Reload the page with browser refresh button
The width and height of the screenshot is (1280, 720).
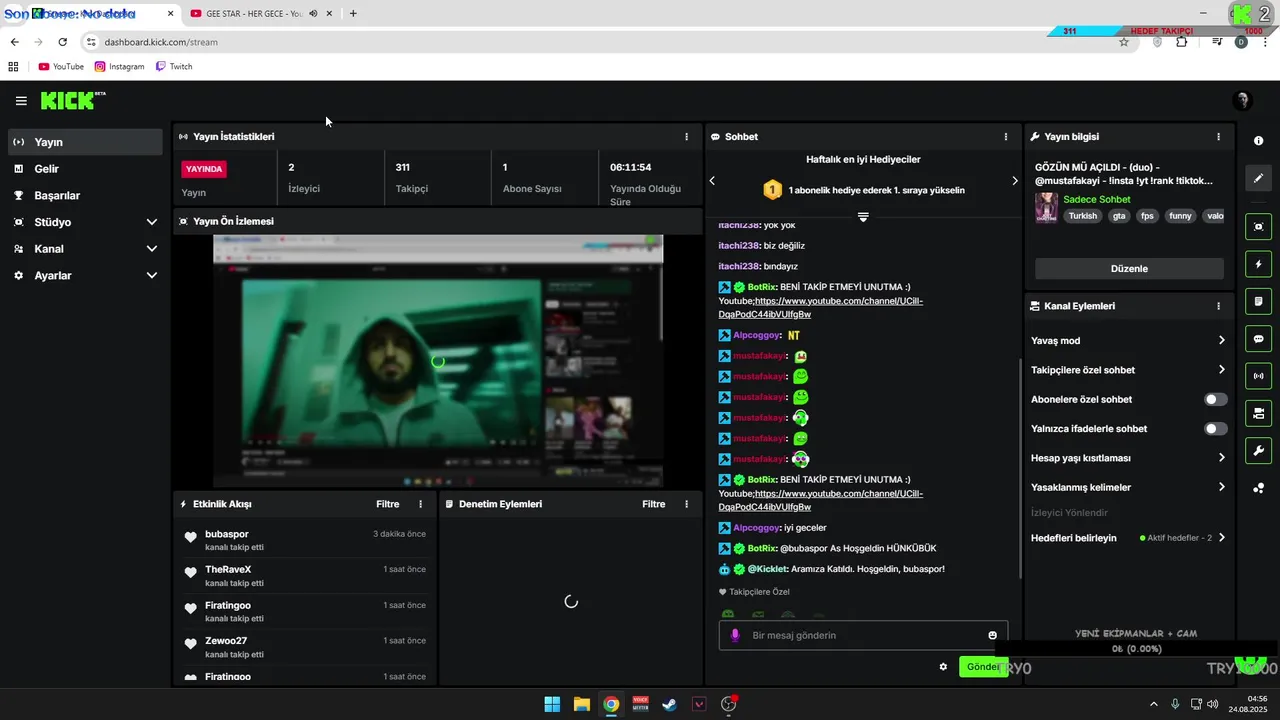click(x=62, y=42)
